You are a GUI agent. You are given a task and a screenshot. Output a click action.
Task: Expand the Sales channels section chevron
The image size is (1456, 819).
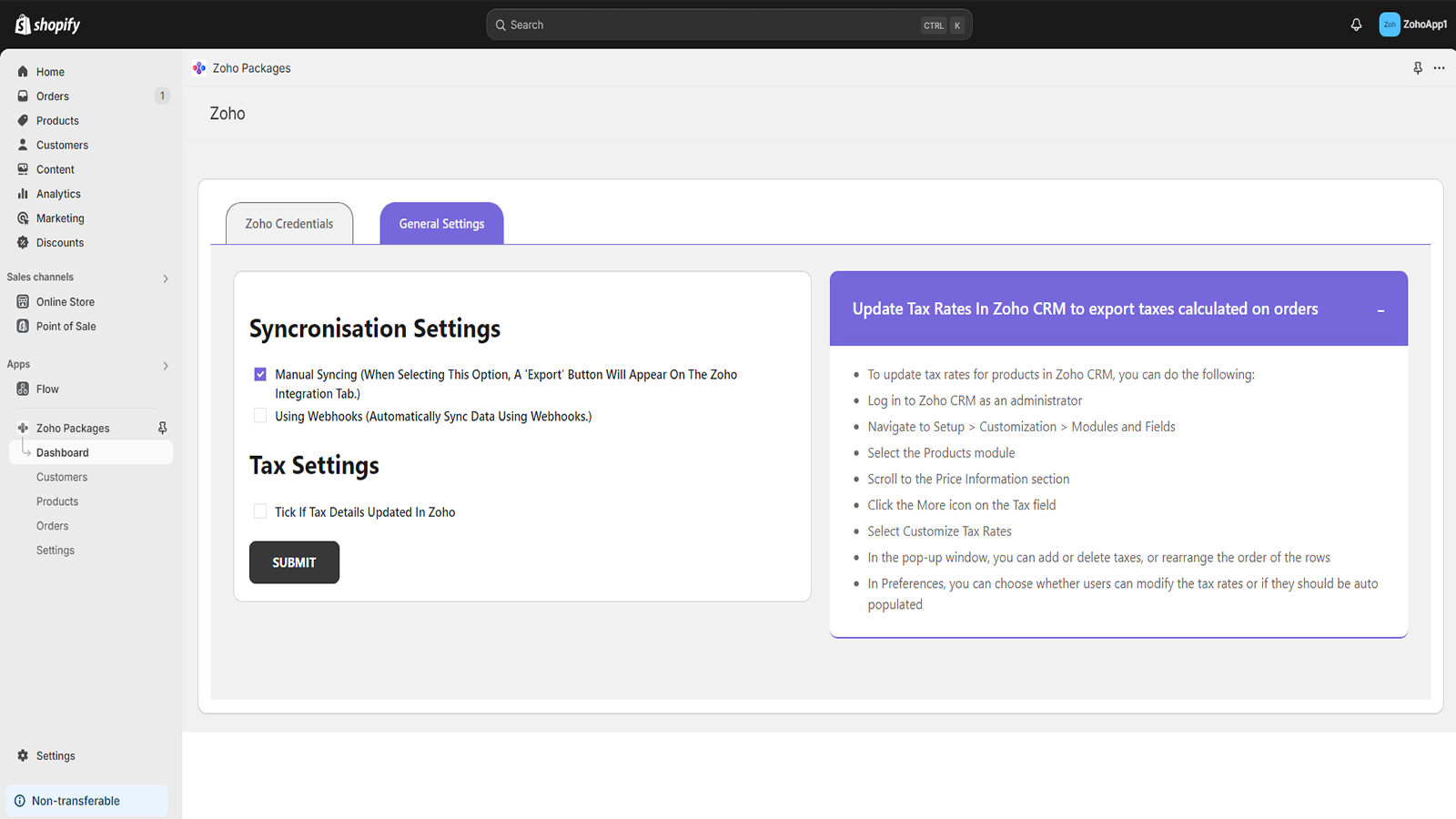click(166, 278)
